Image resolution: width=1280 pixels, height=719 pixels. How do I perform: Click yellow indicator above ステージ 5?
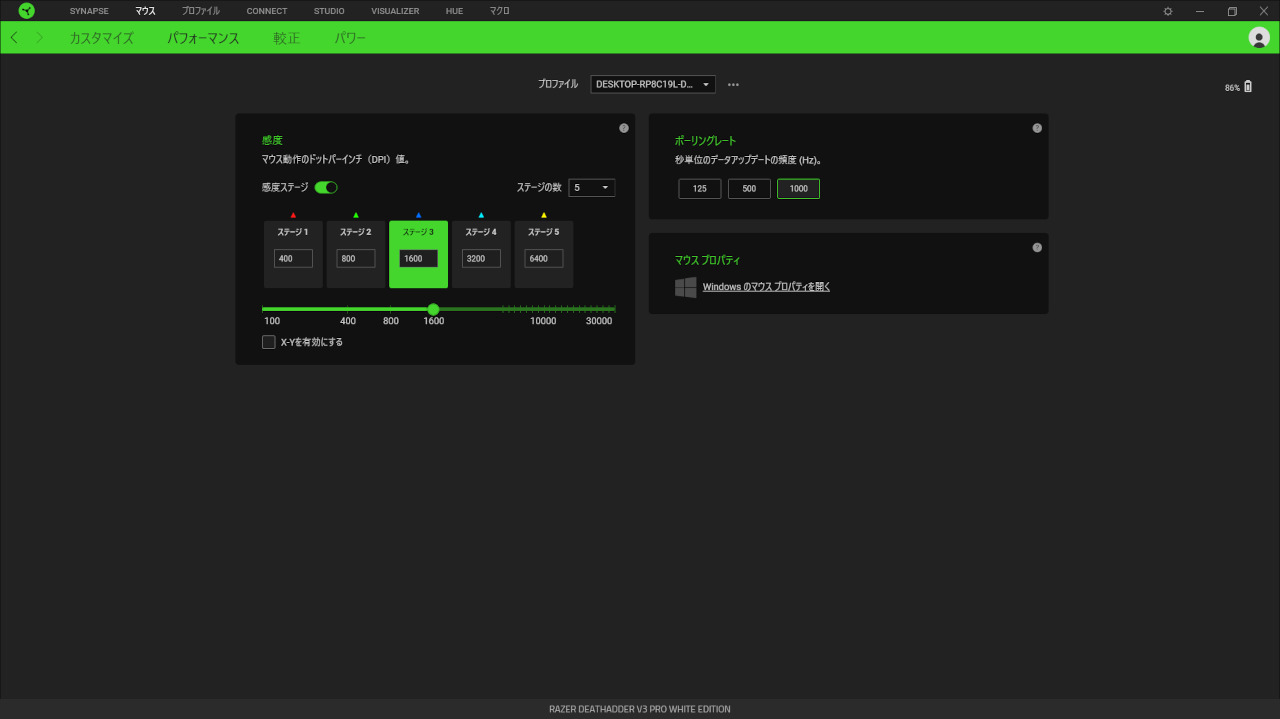tap(544, 215)
